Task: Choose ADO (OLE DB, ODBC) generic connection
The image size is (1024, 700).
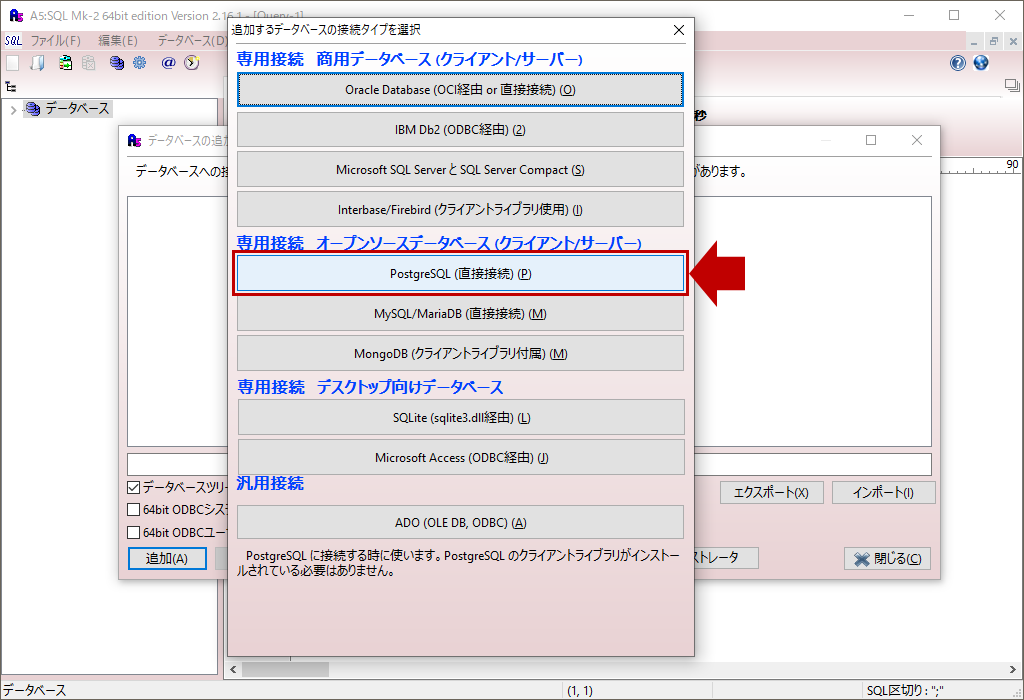Action: coord(460,522)
